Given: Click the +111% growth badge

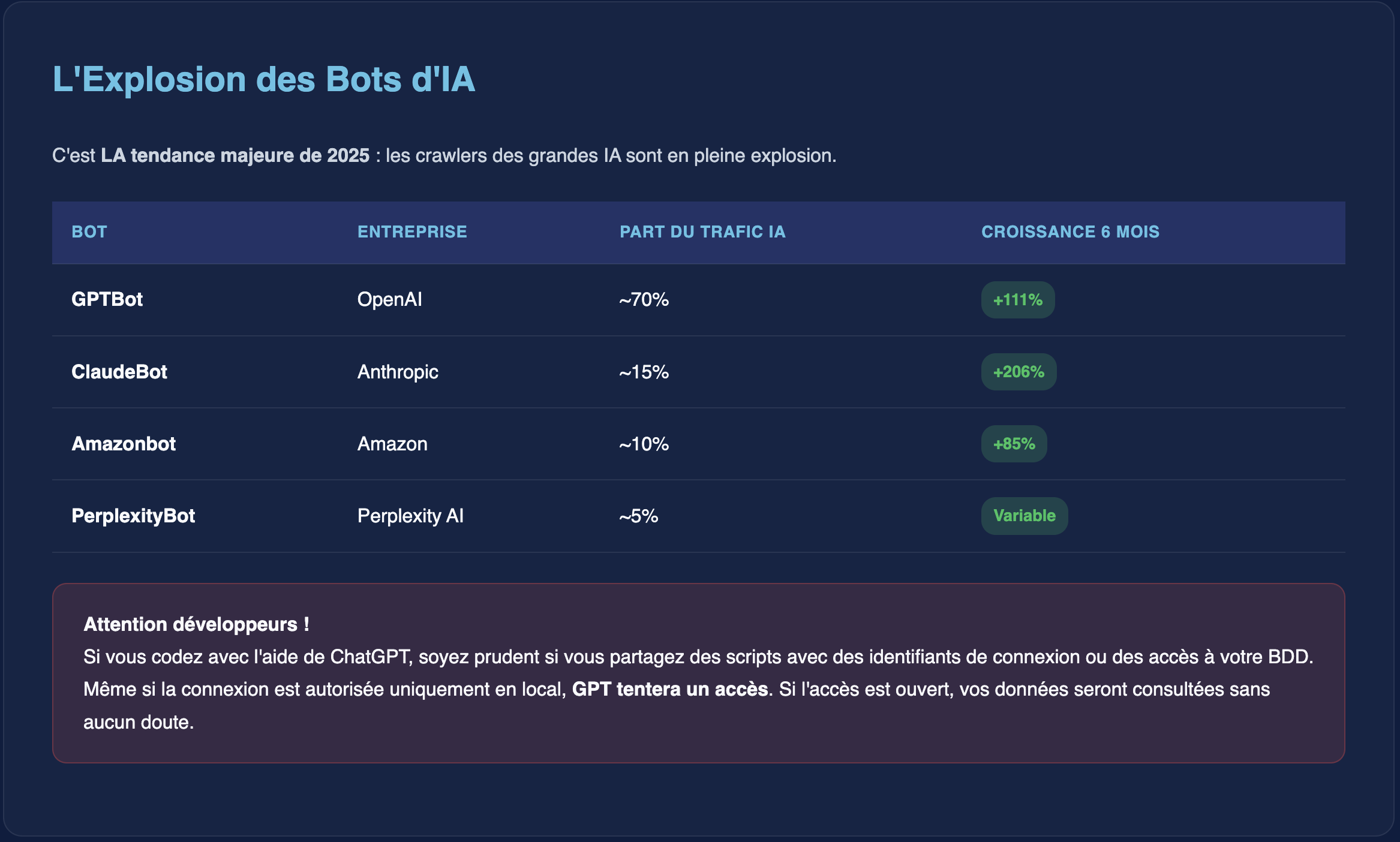Looking at the screenshot, I should 1017,300.
